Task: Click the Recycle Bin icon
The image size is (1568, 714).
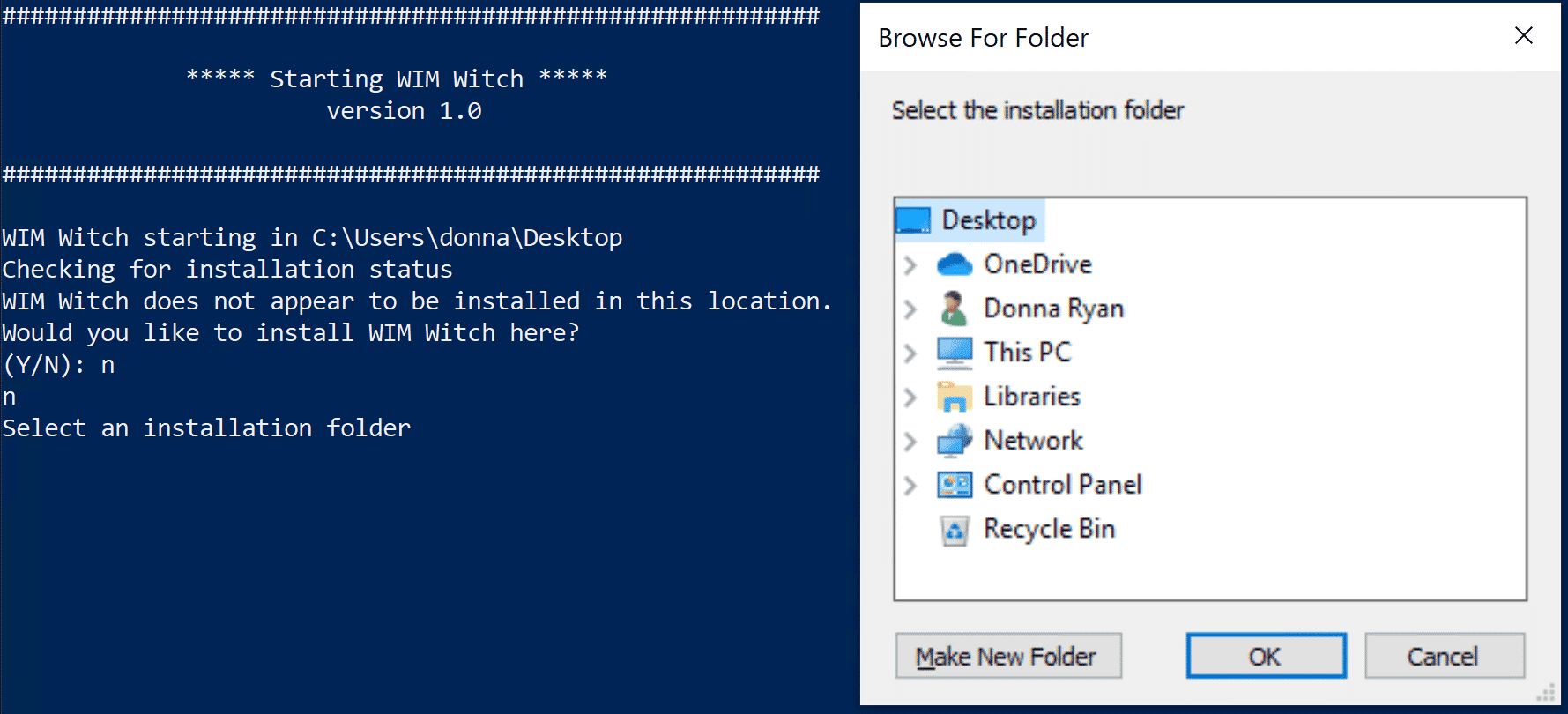Action: click(955, 530)
